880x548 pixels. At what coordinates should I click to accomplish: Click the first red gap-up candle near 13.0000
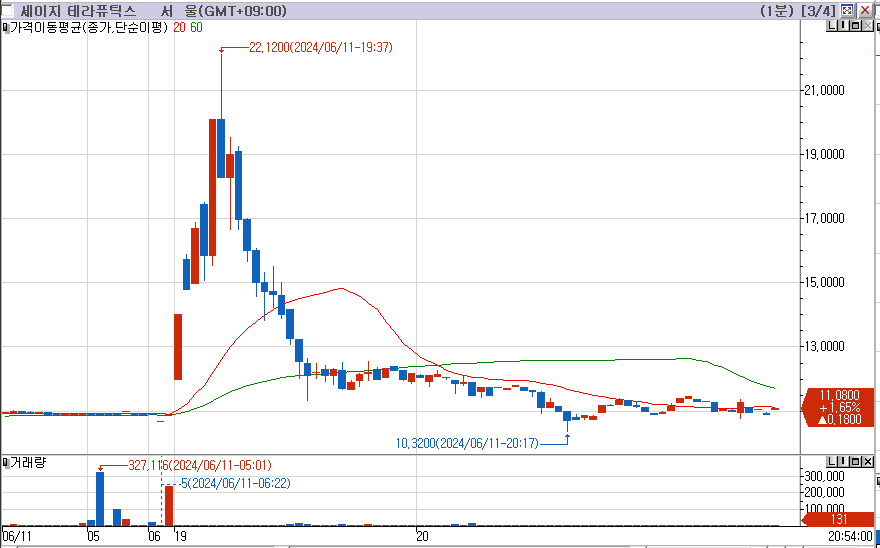coord(178,347)
